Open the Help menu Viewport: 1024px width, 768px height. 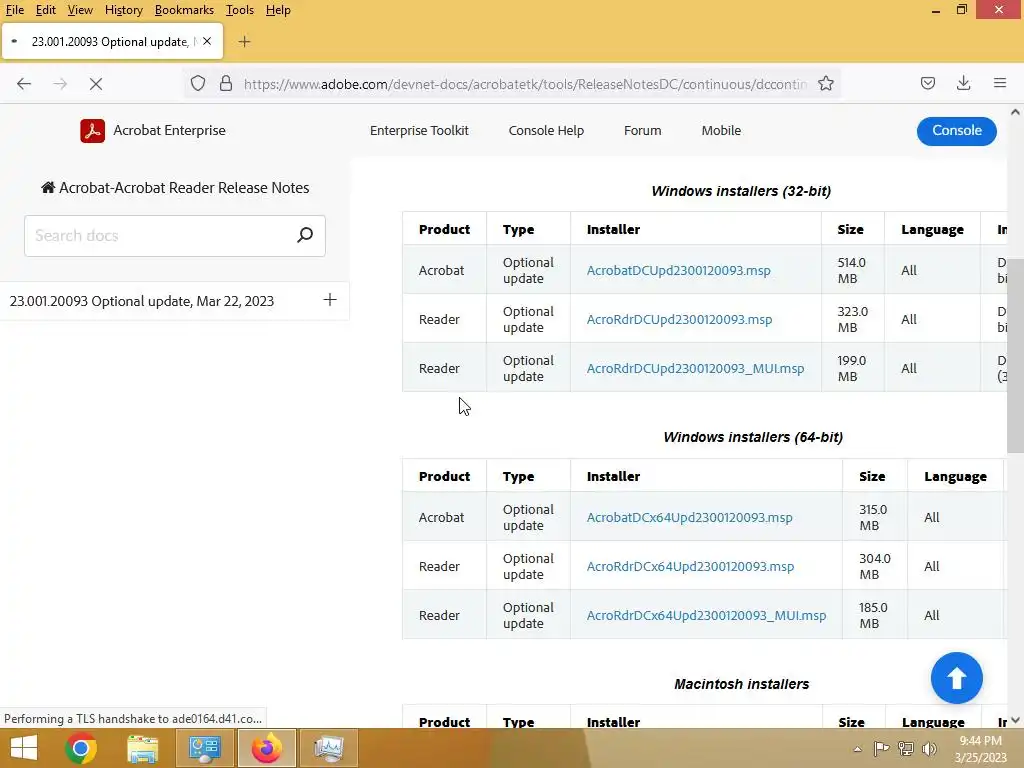pyautogui.click(x=278, y=10)
